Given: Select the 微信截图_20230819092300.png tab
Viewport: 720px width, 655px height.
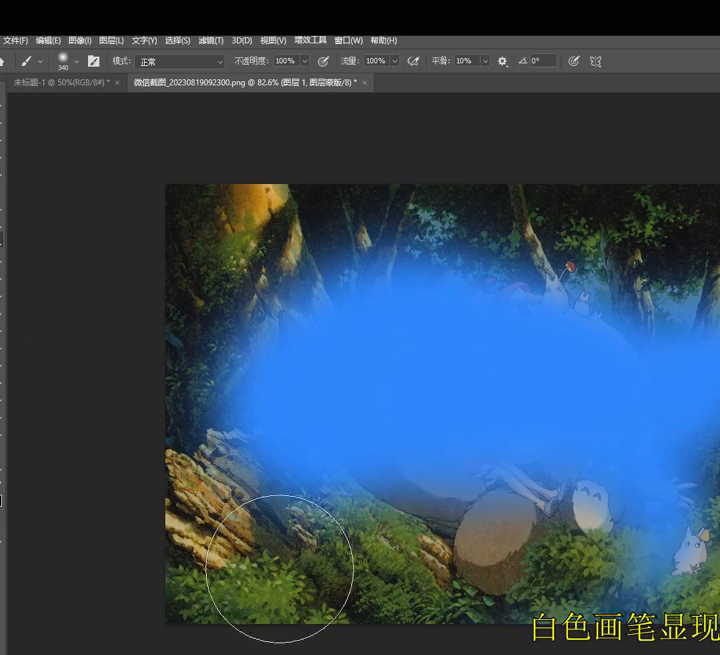Looking at the screenshot, I should tap(245, 83).
